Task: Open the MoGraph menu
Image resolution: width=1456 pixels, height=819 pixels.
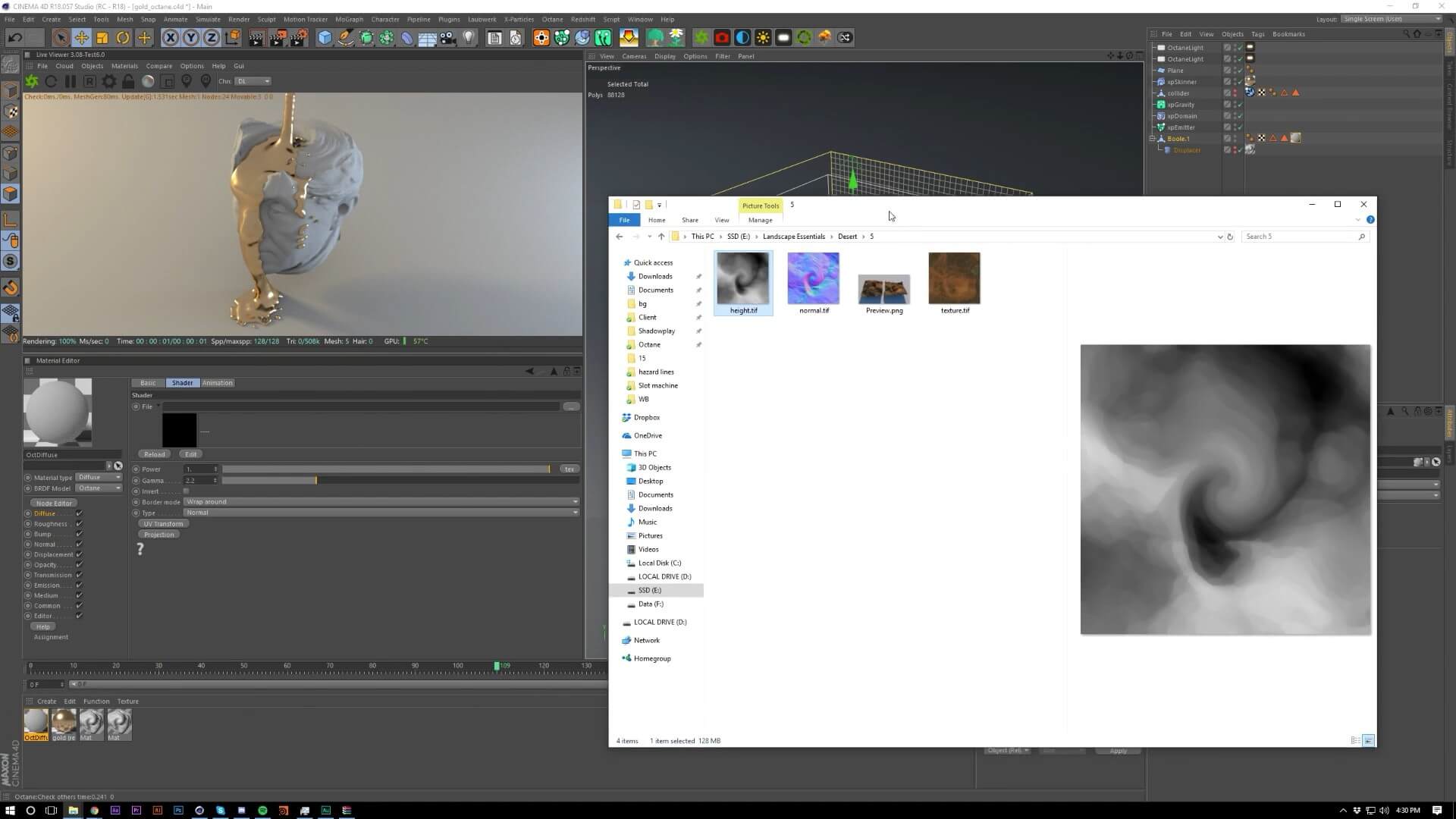Action: click(x=349, y=19)
